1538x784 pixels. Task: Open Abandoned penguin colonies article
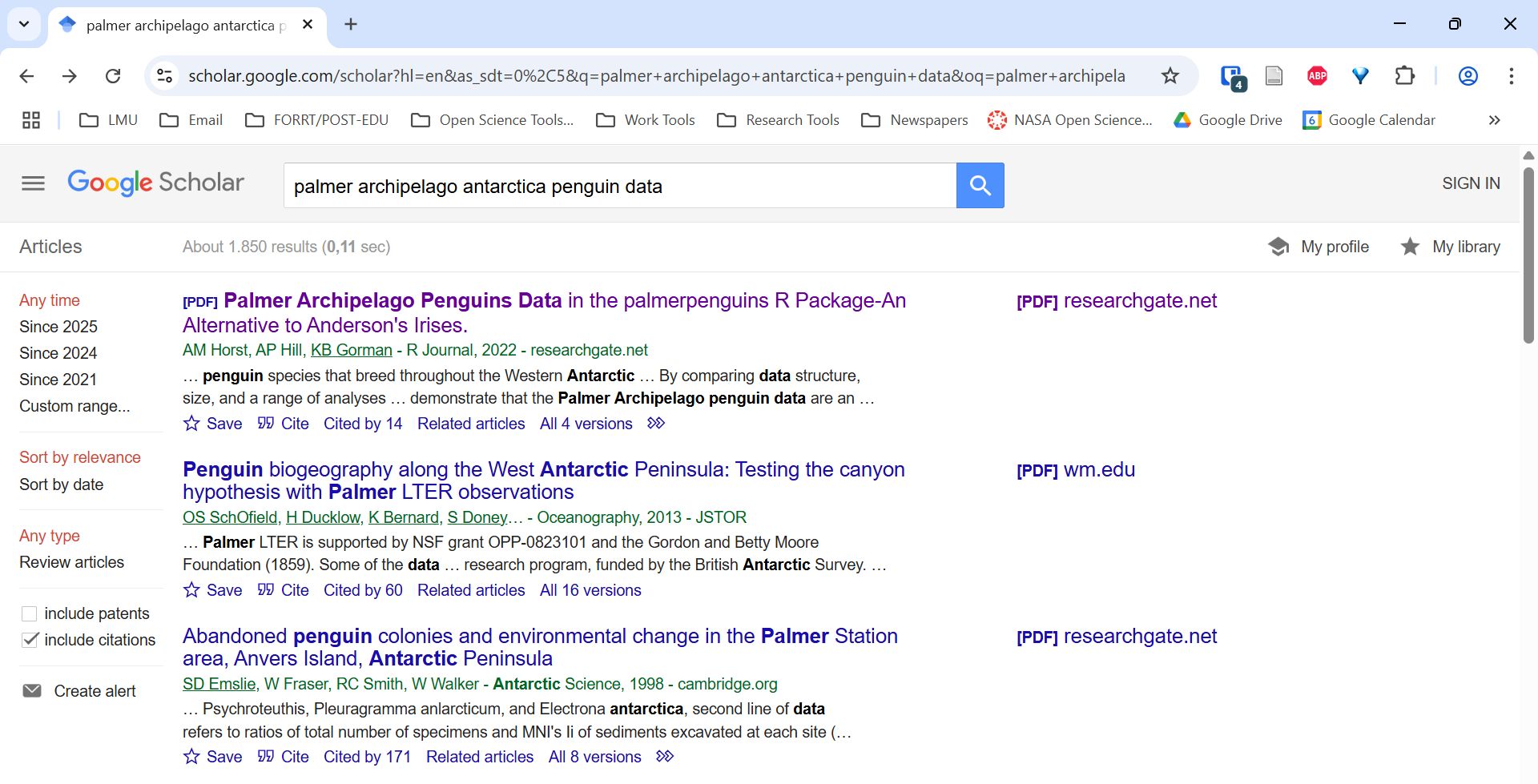tap(541, 647)
